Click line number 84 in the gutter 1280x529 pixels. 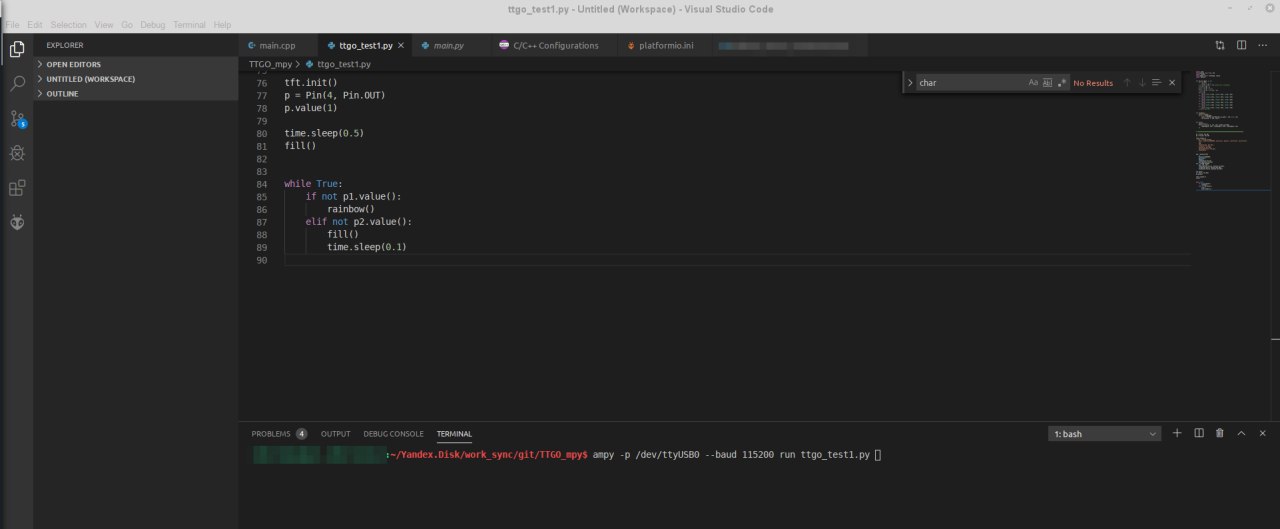(x=261, y=184)
